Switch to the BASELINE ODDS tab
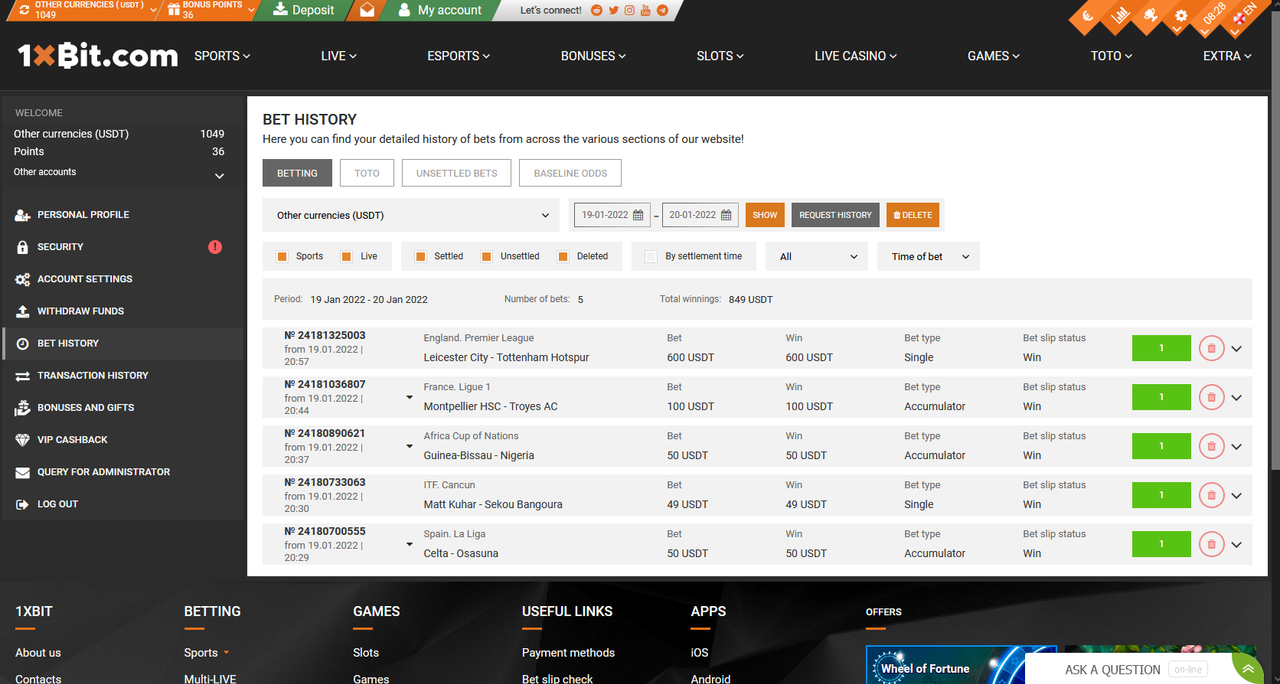1280x684 pixels. click(x=570, y=173)
